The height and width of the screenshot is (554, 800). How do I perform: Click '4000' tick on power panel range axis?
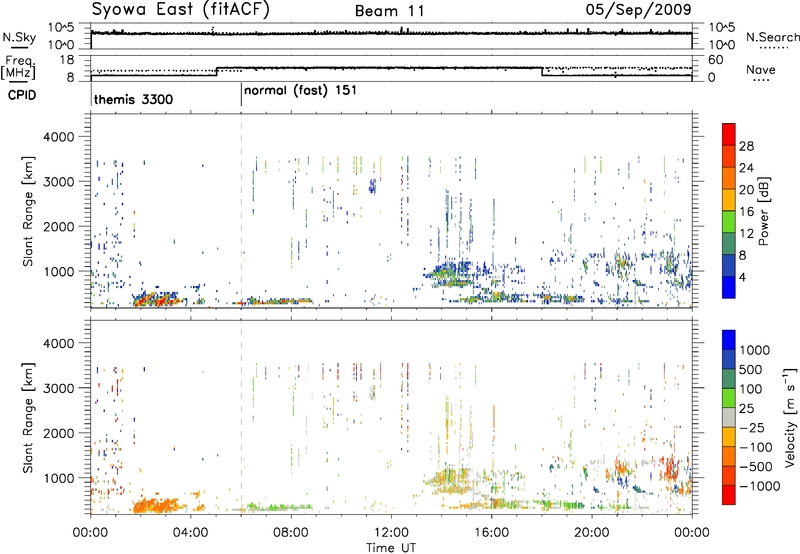coord(58,137)
